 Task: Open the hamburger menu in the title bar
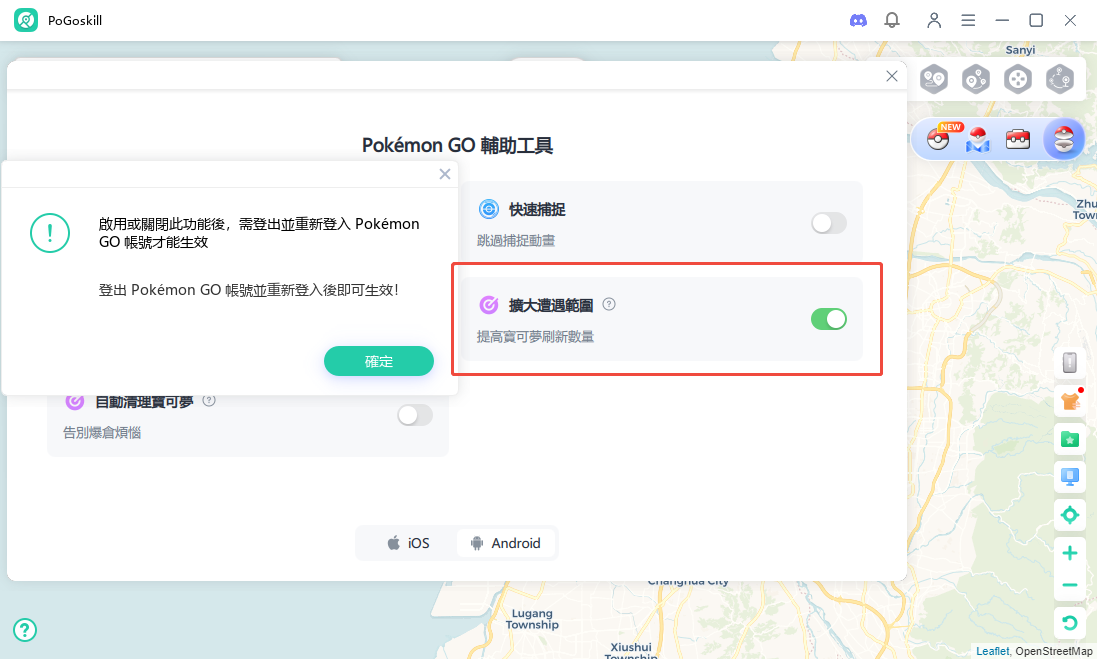[968, 20]
